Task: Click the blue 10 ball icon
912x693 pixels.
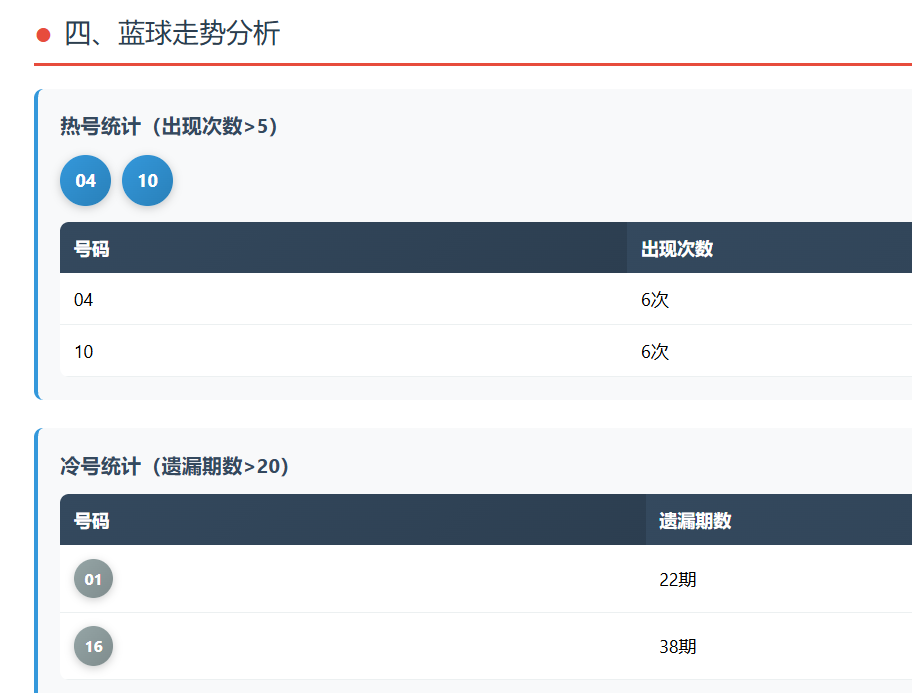Action: (147, 181)
